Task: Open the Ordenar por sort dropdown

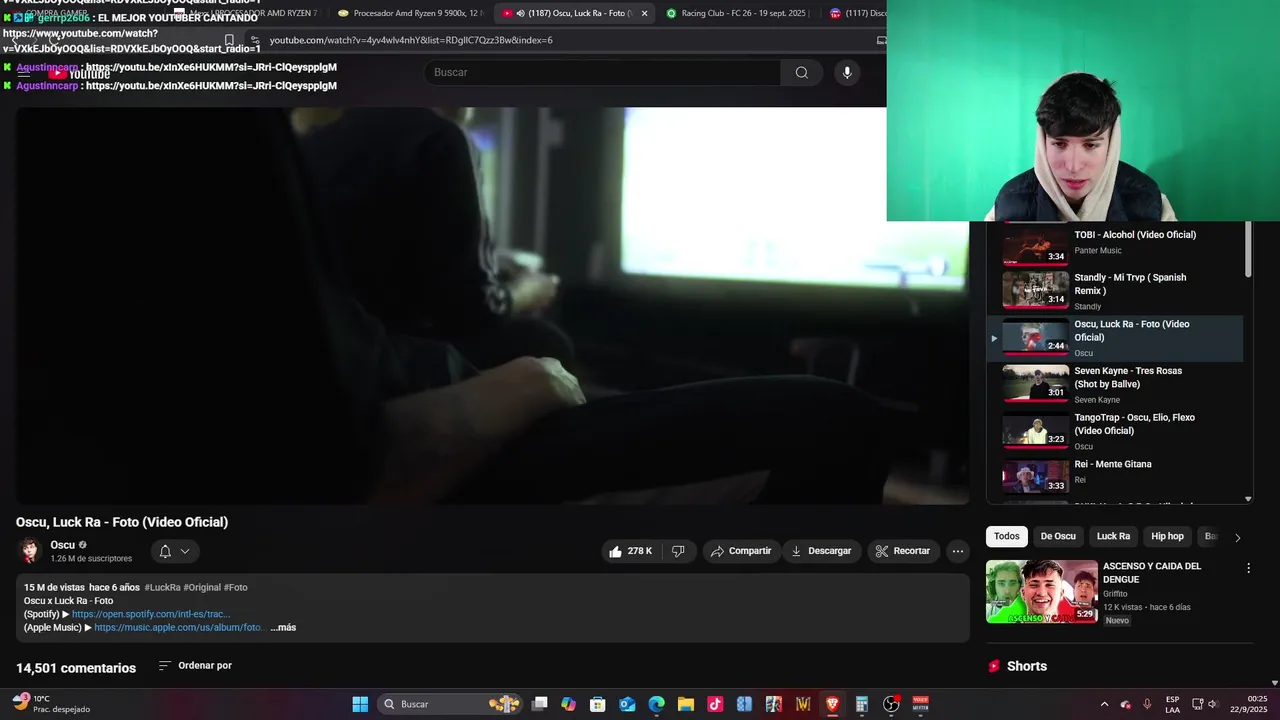Action: pos(195,666)
